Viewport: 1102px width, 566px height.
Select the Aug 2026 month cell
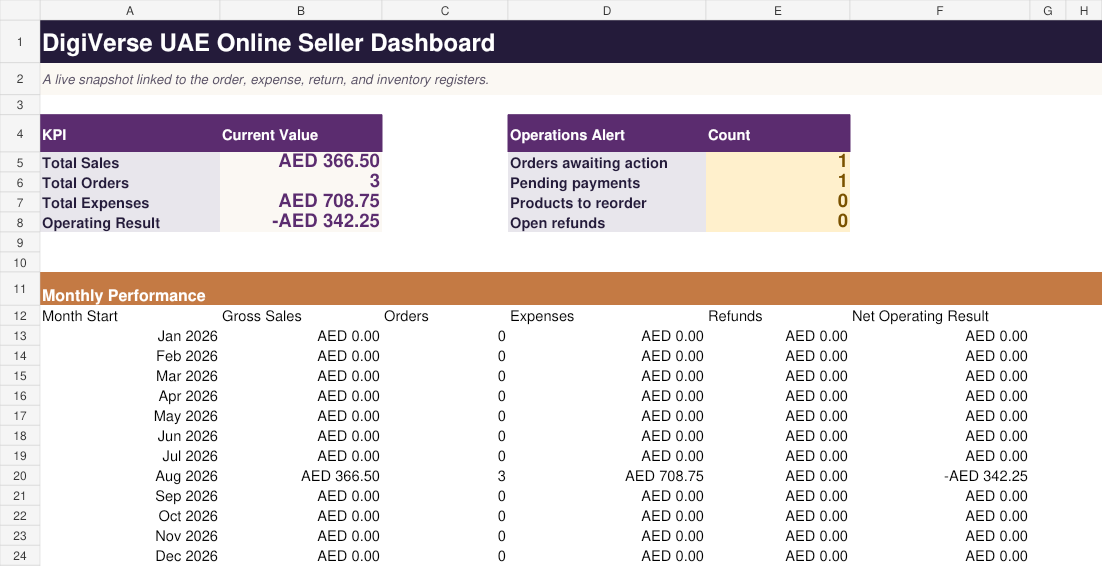pyautogui.click(x=130, y=476)
